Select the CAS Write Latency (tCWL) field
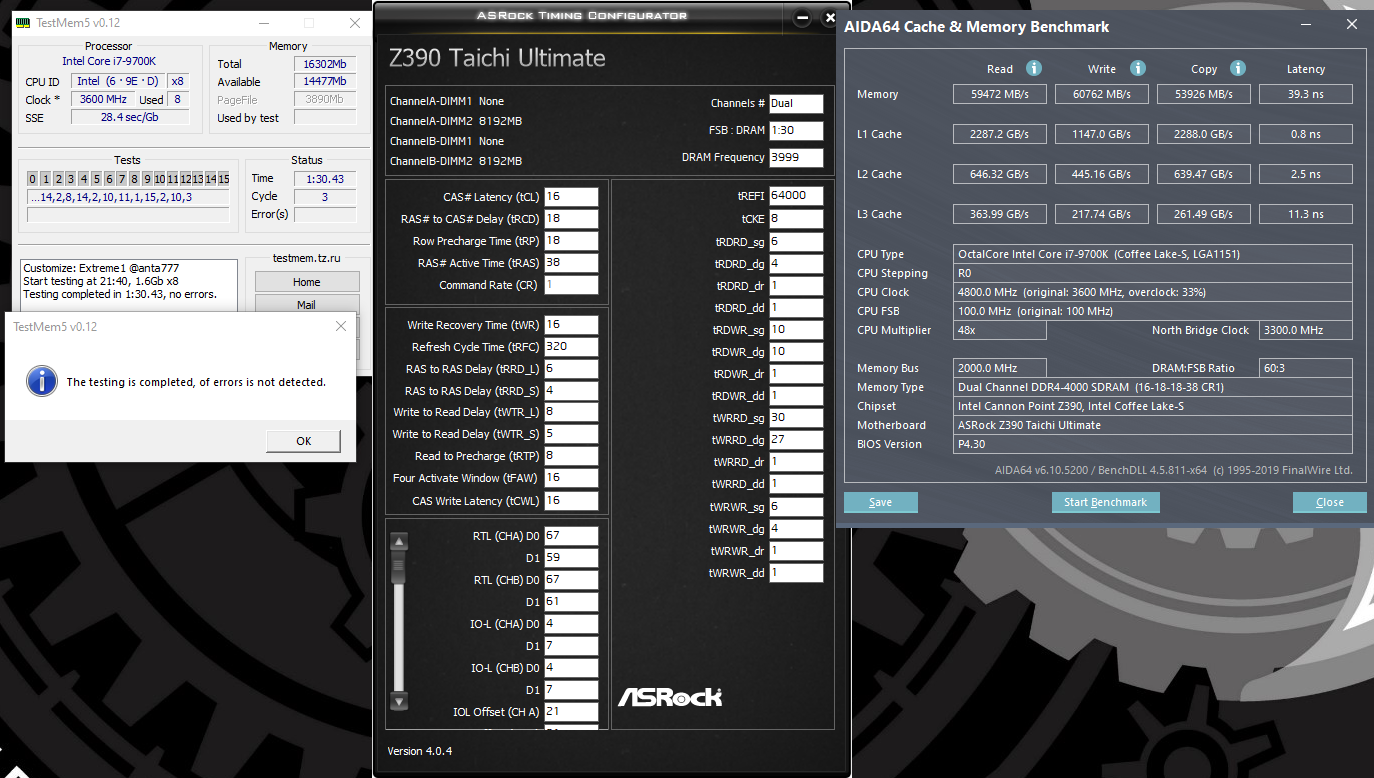Screen dimensions: 1374x778 (571, 501)
